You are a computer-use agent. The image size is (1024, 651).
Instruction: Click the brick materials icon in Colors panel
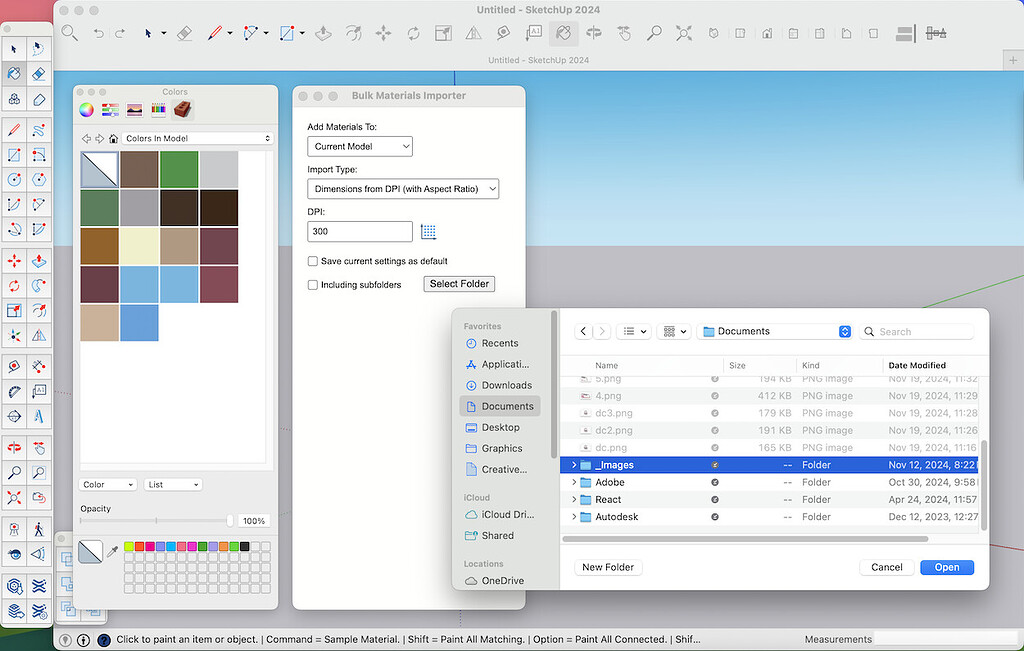(183, 108)
